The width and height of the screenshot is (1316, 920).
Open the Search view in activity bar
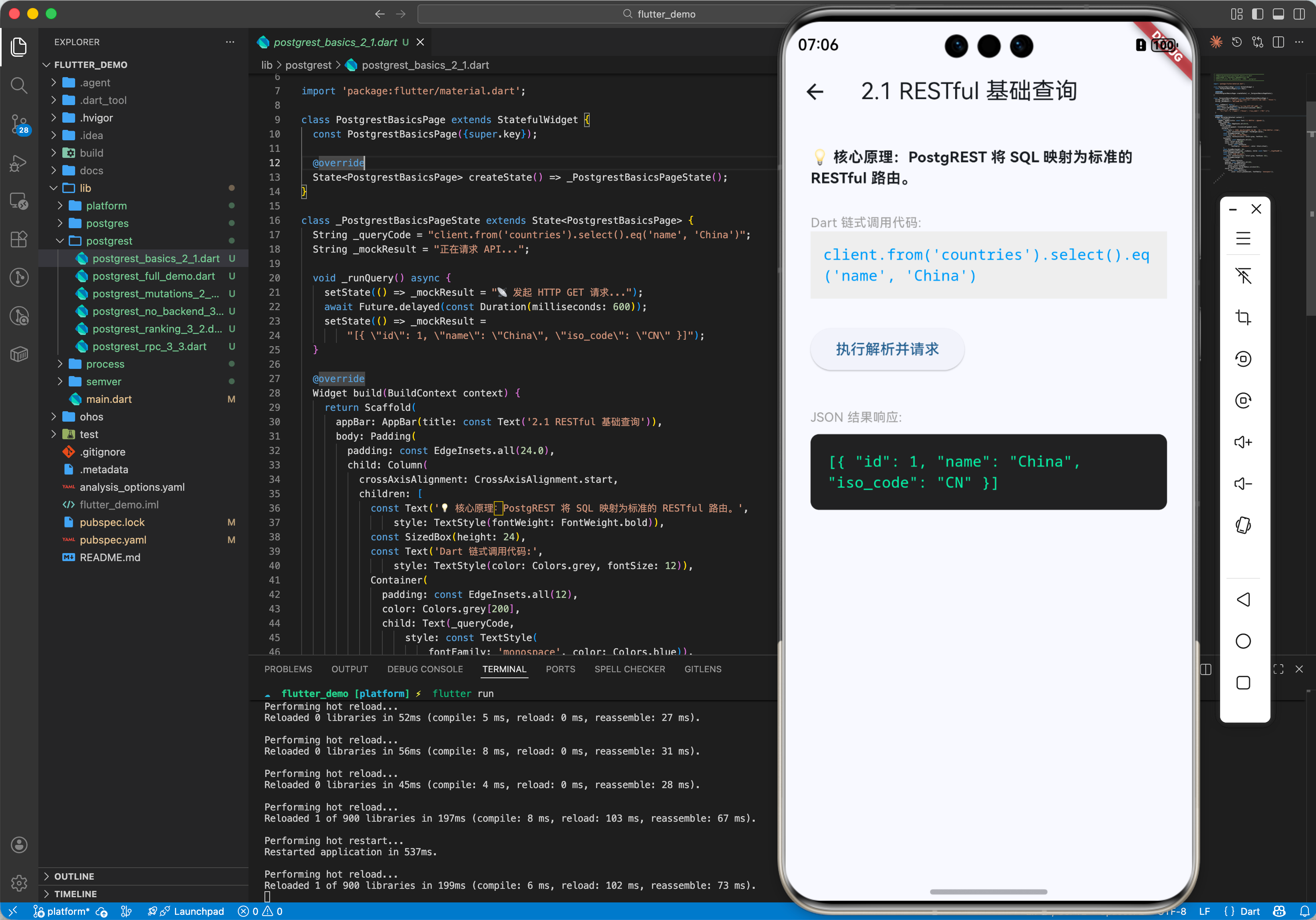19,86
